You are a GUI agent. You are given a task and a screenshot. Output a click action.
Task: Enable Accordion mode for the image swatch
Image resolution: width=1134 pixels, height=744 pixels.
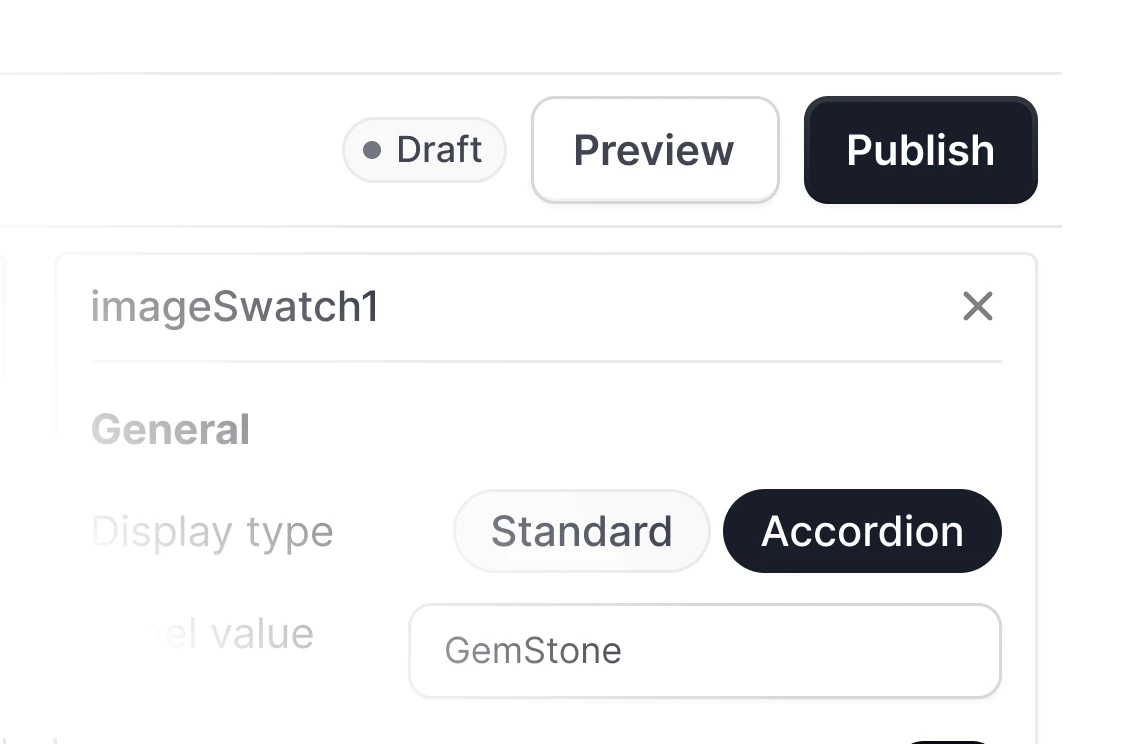(861, 531)
